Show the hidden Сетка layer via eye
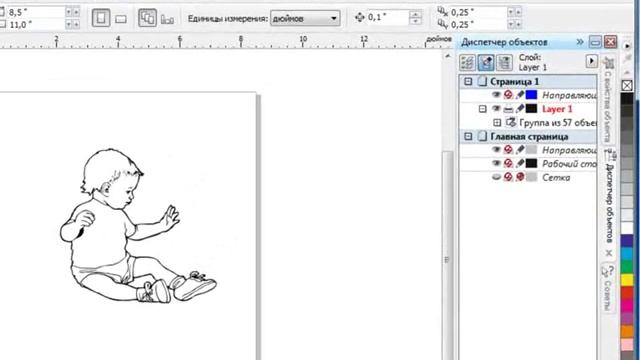This screenshot has width=640, height=360. [x=496, y=177]
